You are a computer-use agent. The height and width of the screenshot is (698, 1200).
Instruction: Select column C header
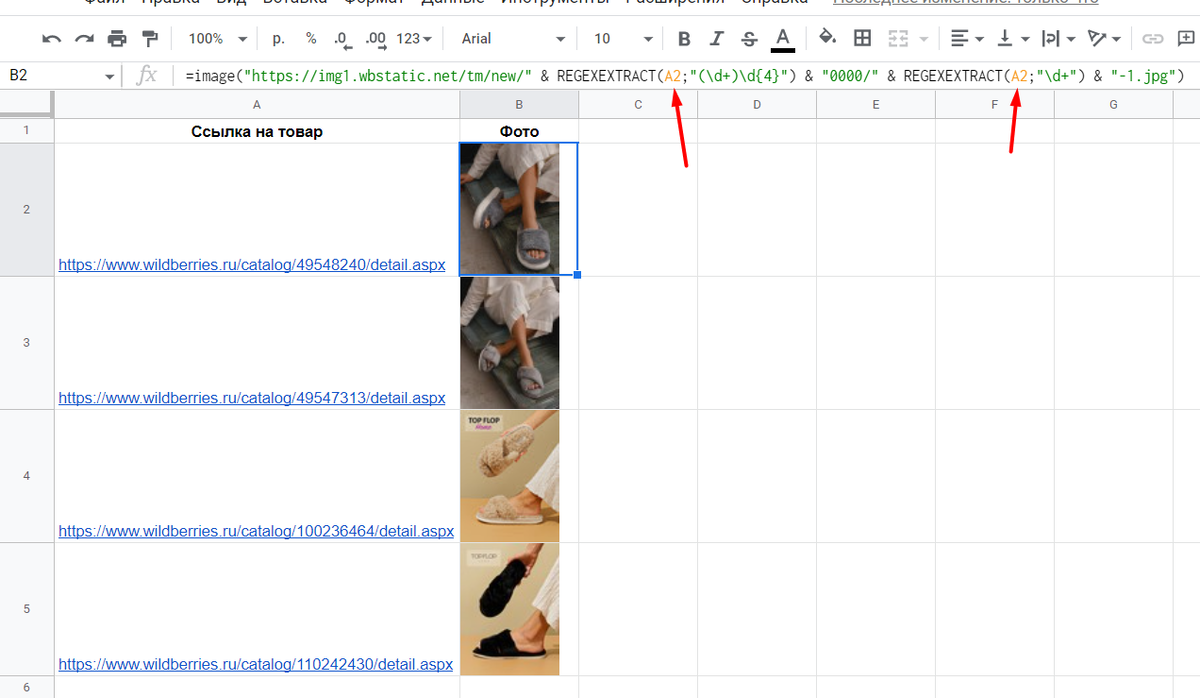click(x=638, y=105)
